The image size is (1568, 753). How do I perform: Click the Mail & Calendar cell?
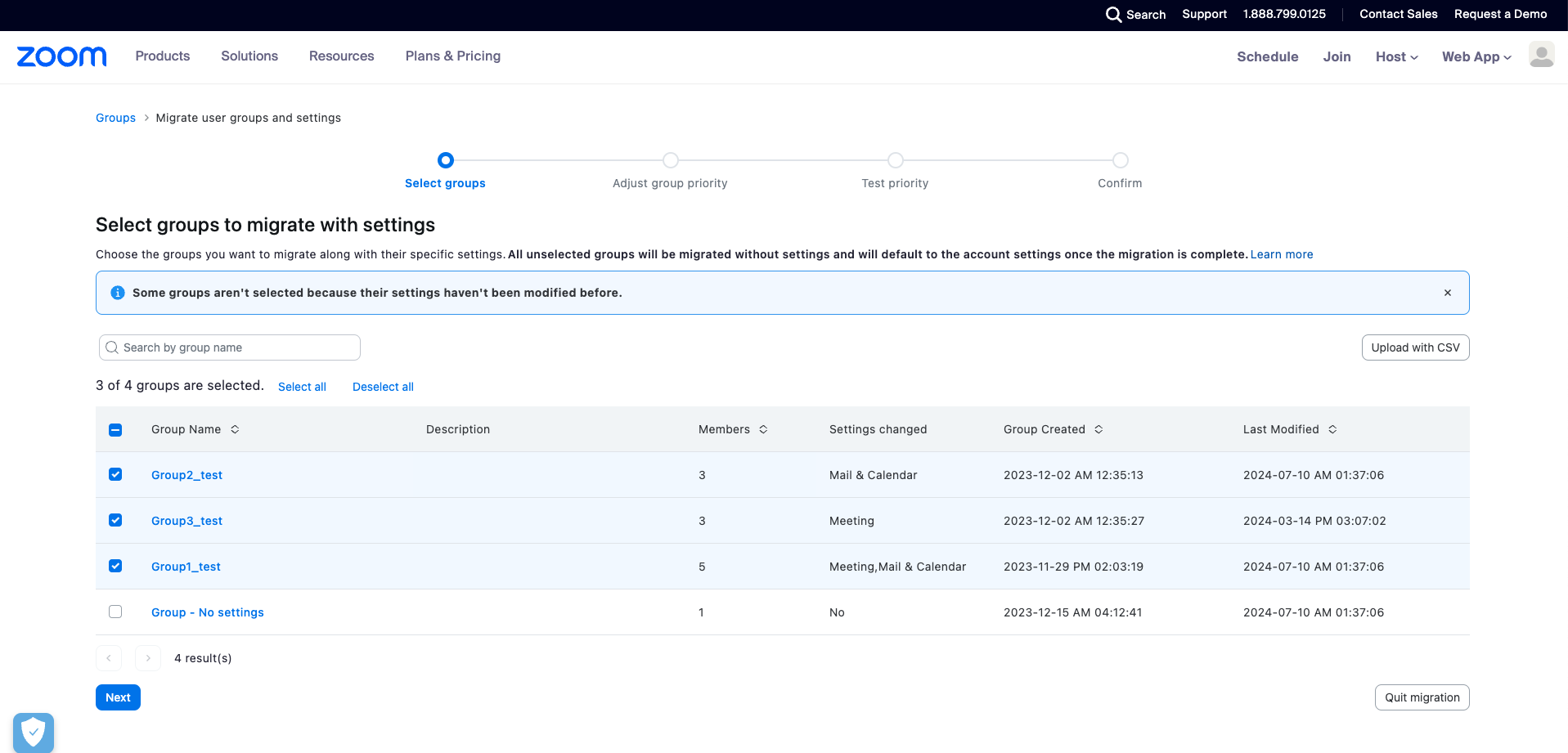point(873,475)
